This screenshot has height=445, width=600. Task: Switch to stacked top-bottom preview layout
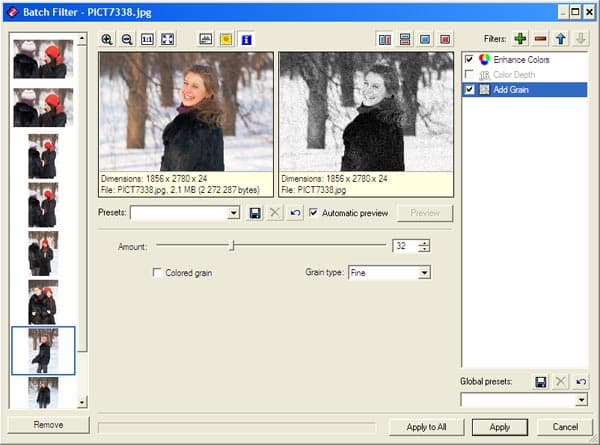(405, 39)
